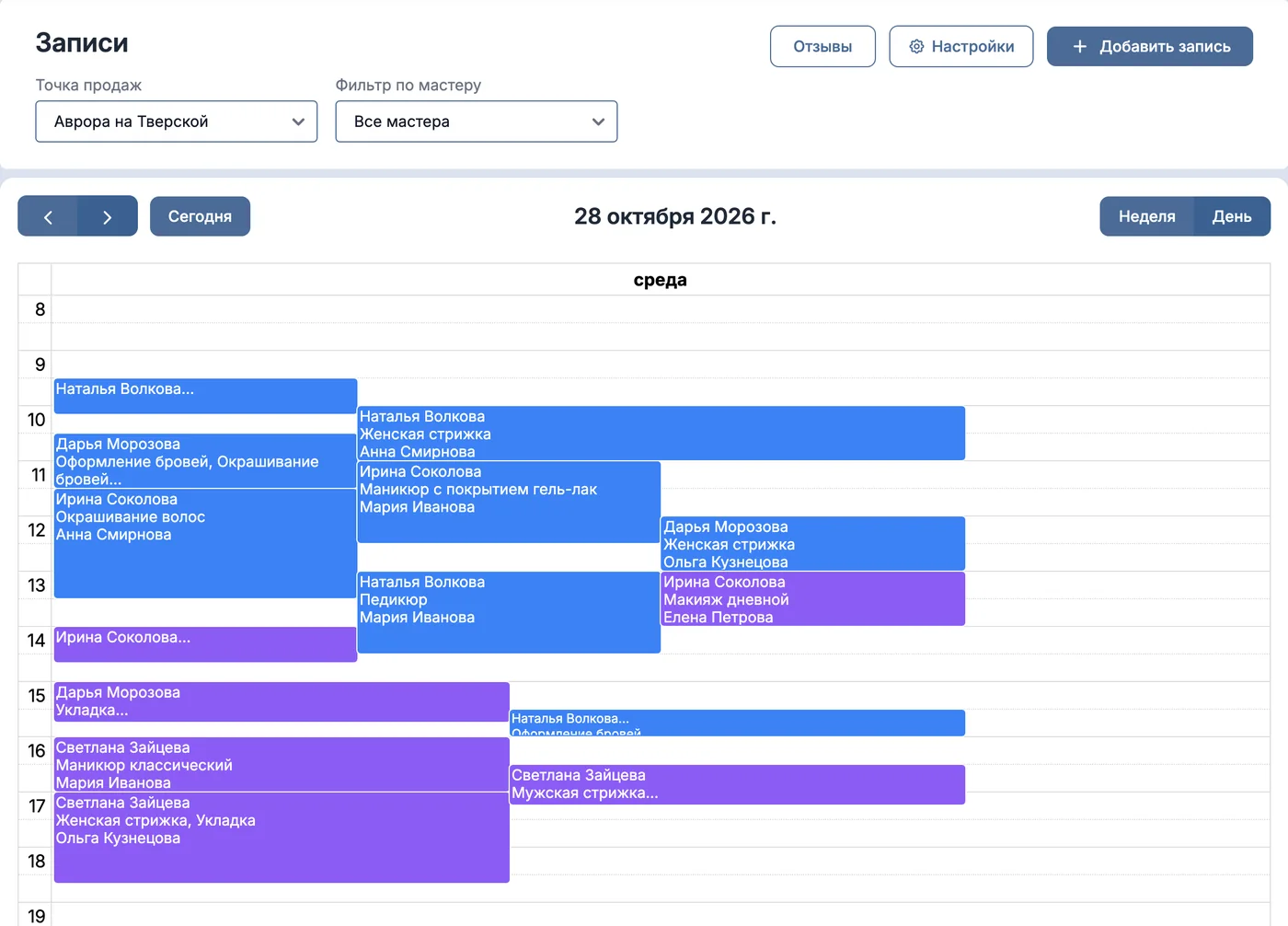This screenshot has width=1288, height=926.
Task: Open Ирина Соколова Маникюр с покрытием гель-лак
Action: coord(509,503)
